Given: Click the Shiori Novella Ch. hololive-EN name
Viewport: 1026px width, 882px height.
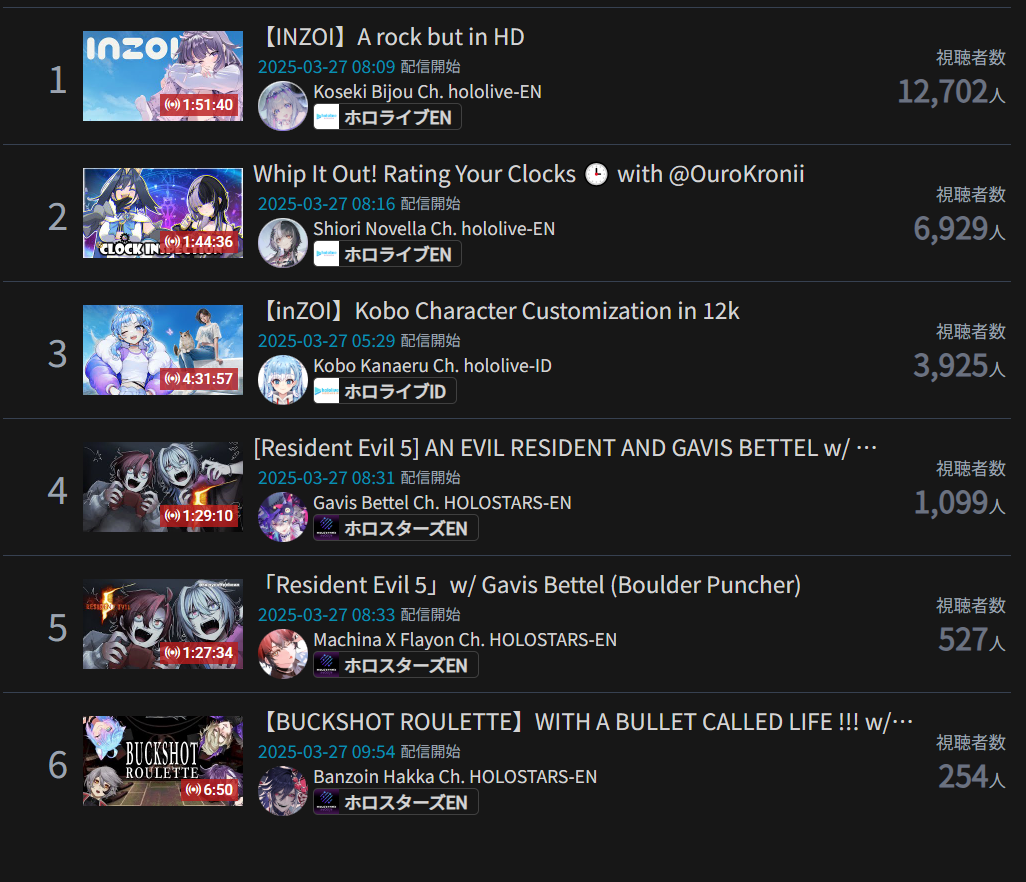Looking at the screenshot, I should tap(434, 229).
